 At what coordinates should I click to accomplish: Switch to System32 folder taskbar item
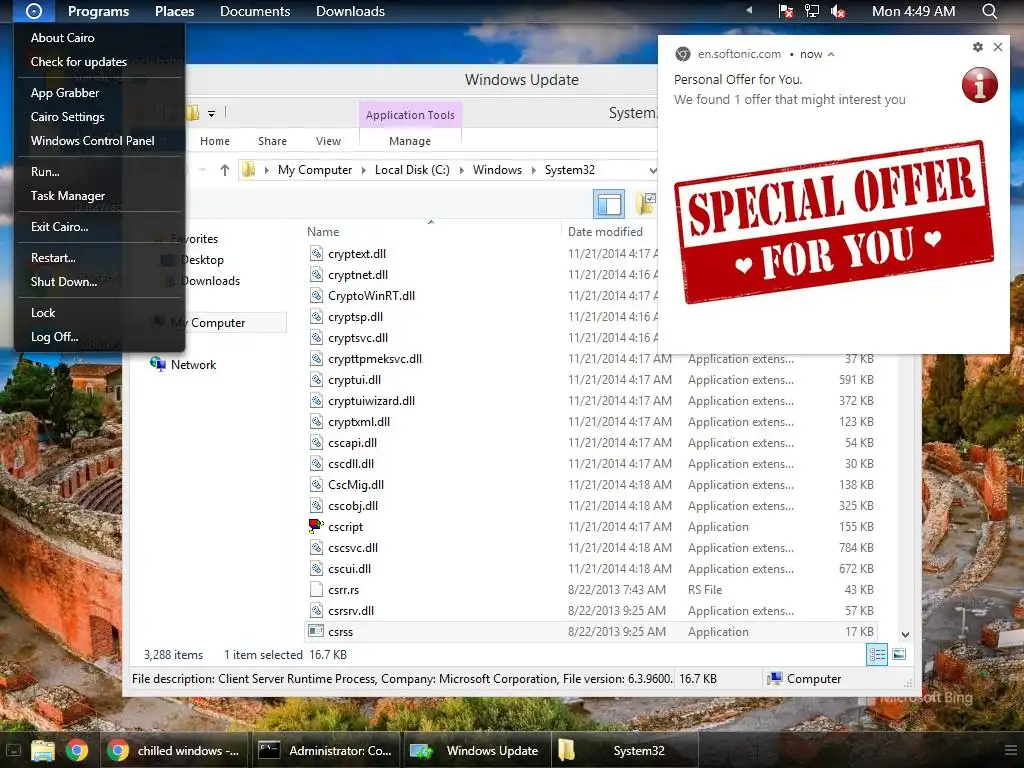pos(626,751)
